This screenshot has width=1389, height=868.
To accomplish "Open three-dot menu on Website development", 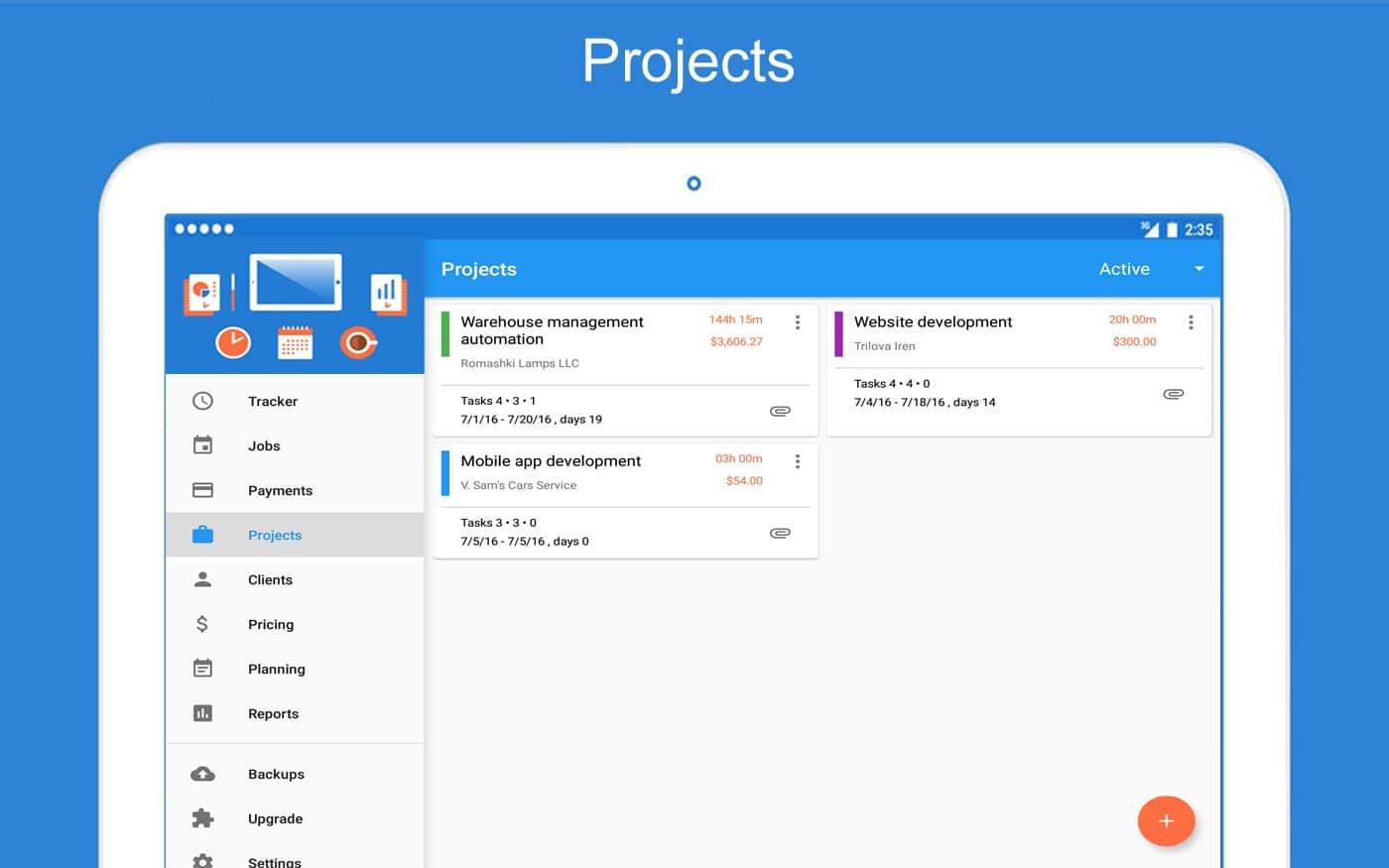I will tap(1191, 322).
